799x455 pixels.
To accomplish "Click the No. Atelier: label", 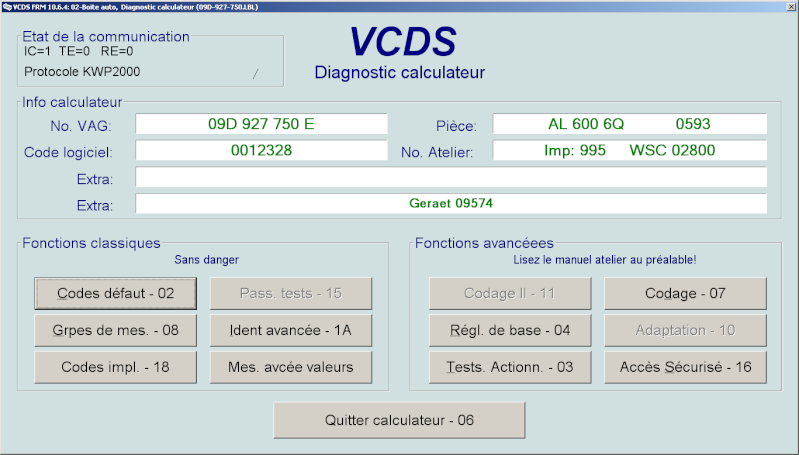I will click(x=437, y=152).
